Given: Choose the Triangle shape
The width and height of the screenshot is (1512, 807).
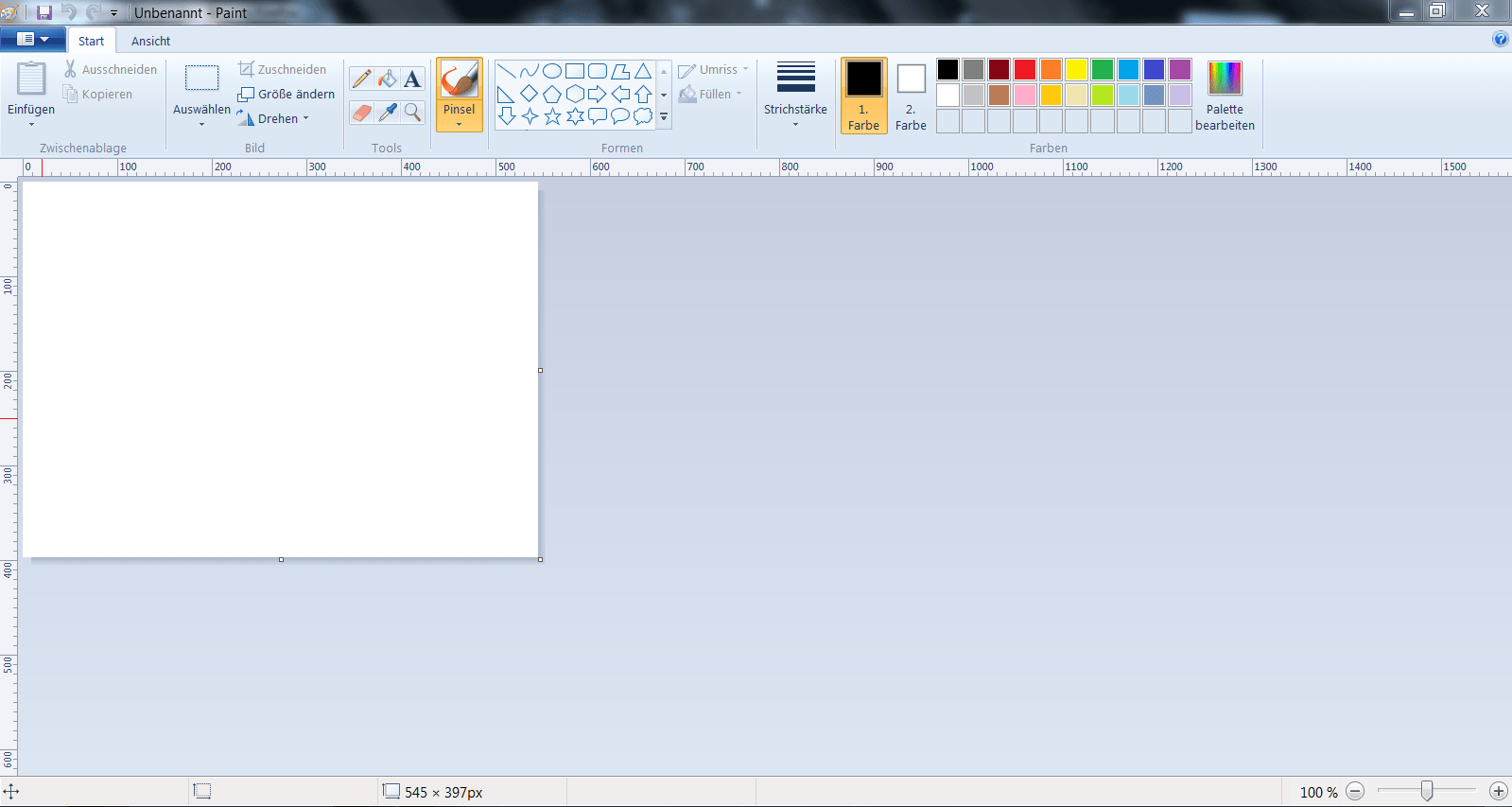Looking at the screenshot, I should tap(643, 71).
